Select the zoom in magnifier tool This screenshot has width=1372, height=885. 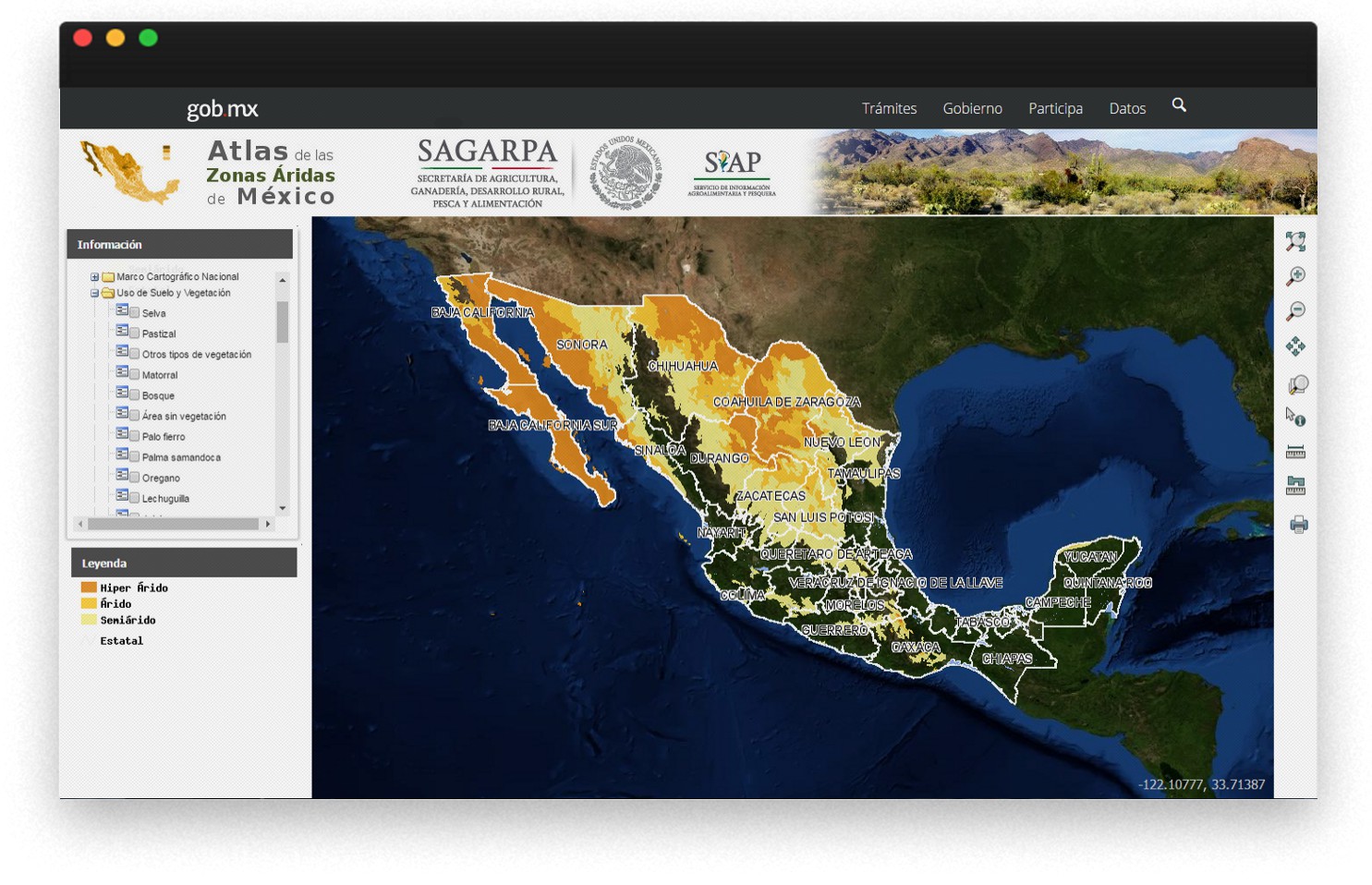pyautogui.click(x=1295, y=276)
